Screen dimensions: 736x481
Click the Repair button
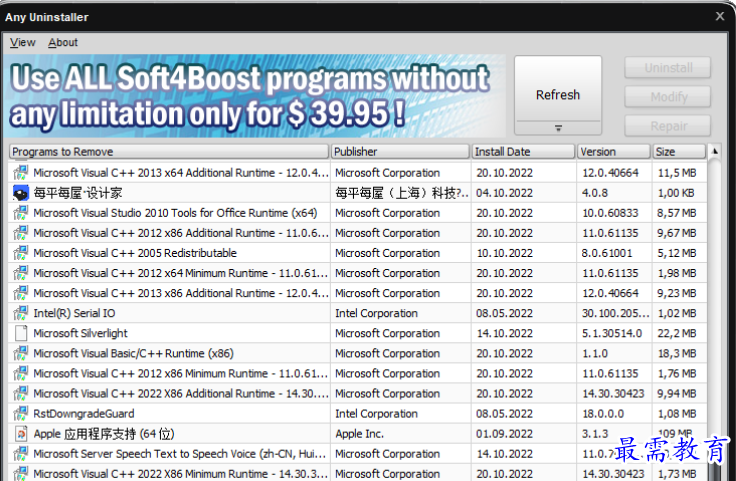(667, 126)
